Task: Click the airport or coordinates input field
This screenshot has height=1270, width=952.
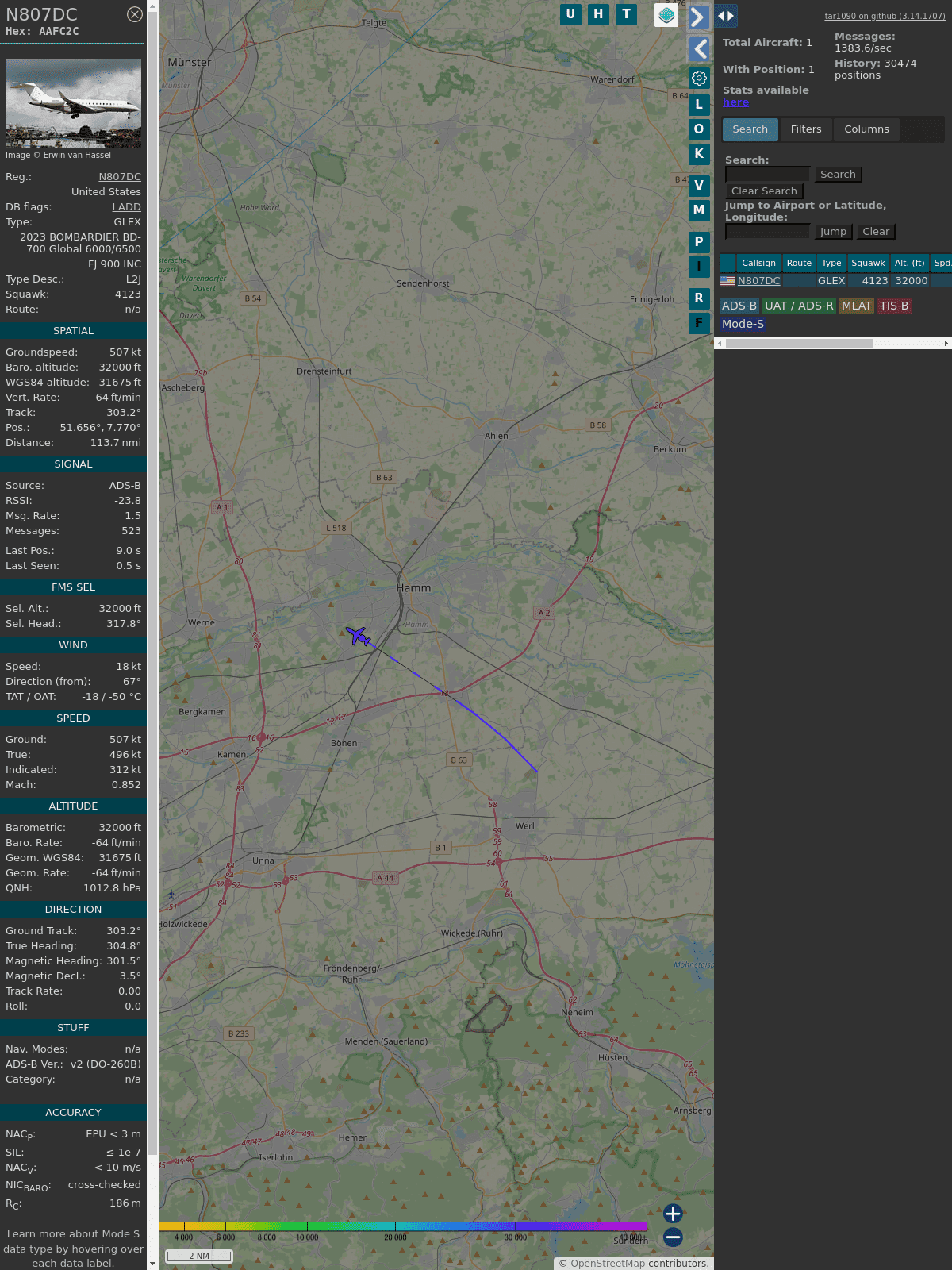Action: click(767, 232)
